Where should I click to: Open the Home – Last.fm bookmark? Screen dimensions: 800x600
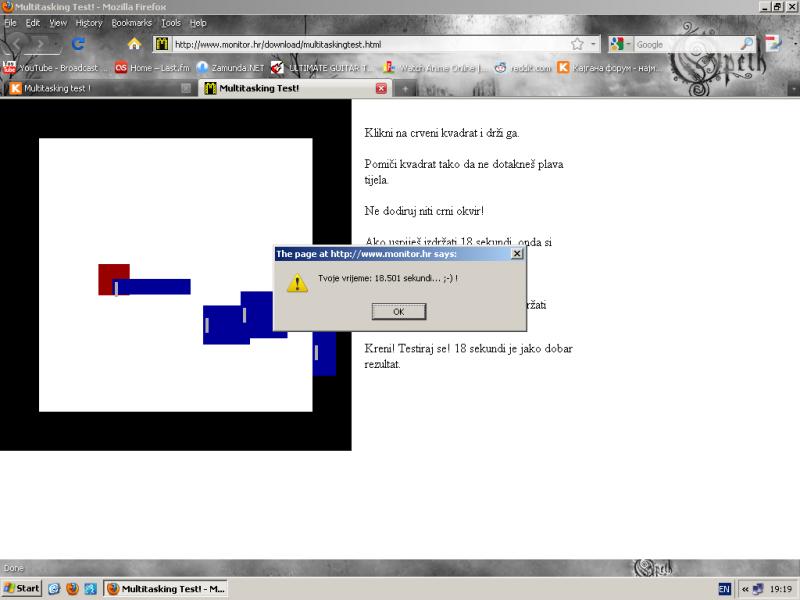(151, 68)
